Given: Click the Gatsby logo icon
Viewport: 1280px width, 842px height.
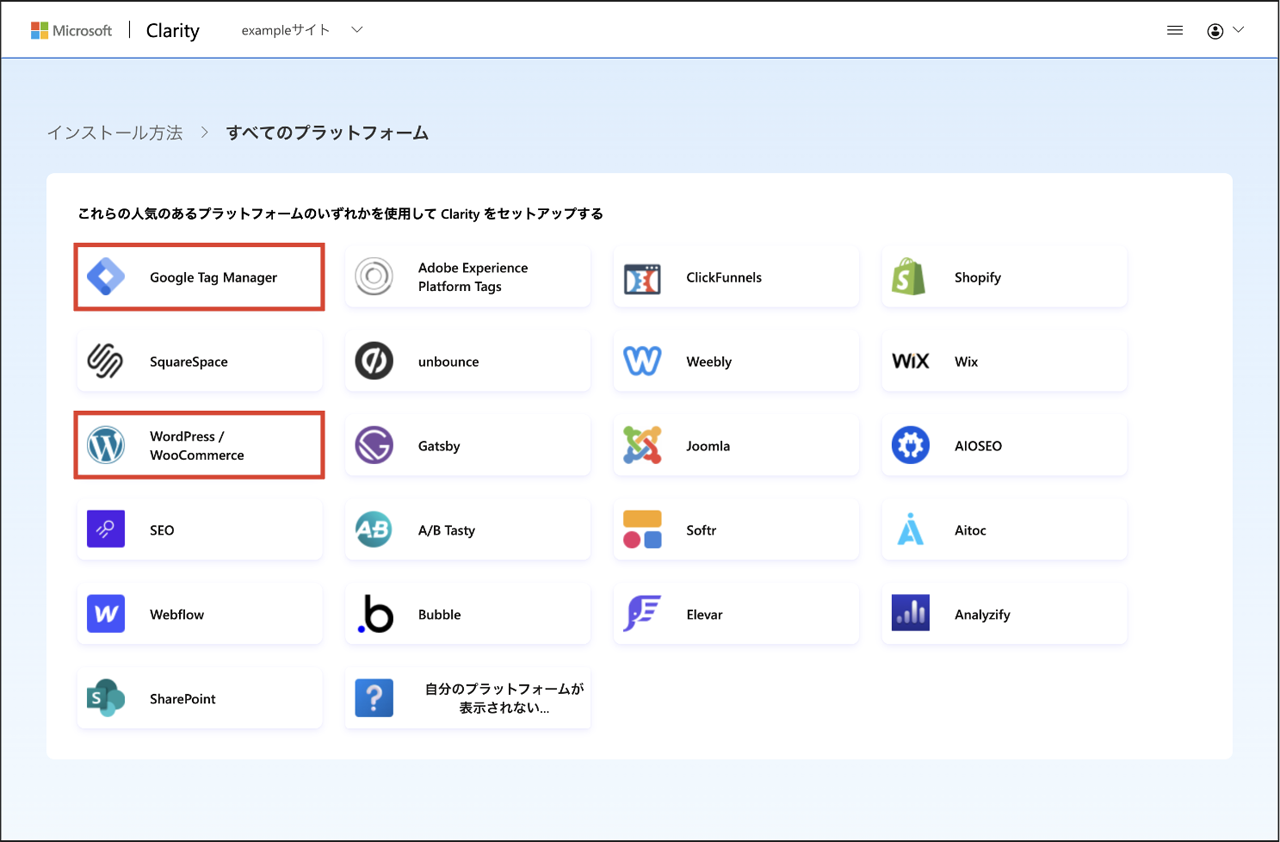Looking at the screenshot, I should 374,445.
